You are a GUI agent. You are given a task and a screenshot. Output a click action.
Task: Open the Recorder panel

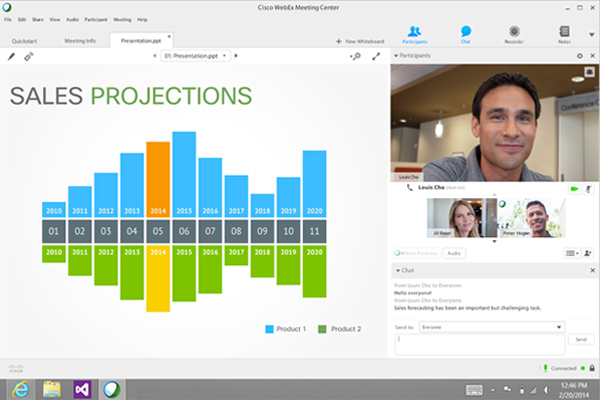coord(514,34)
